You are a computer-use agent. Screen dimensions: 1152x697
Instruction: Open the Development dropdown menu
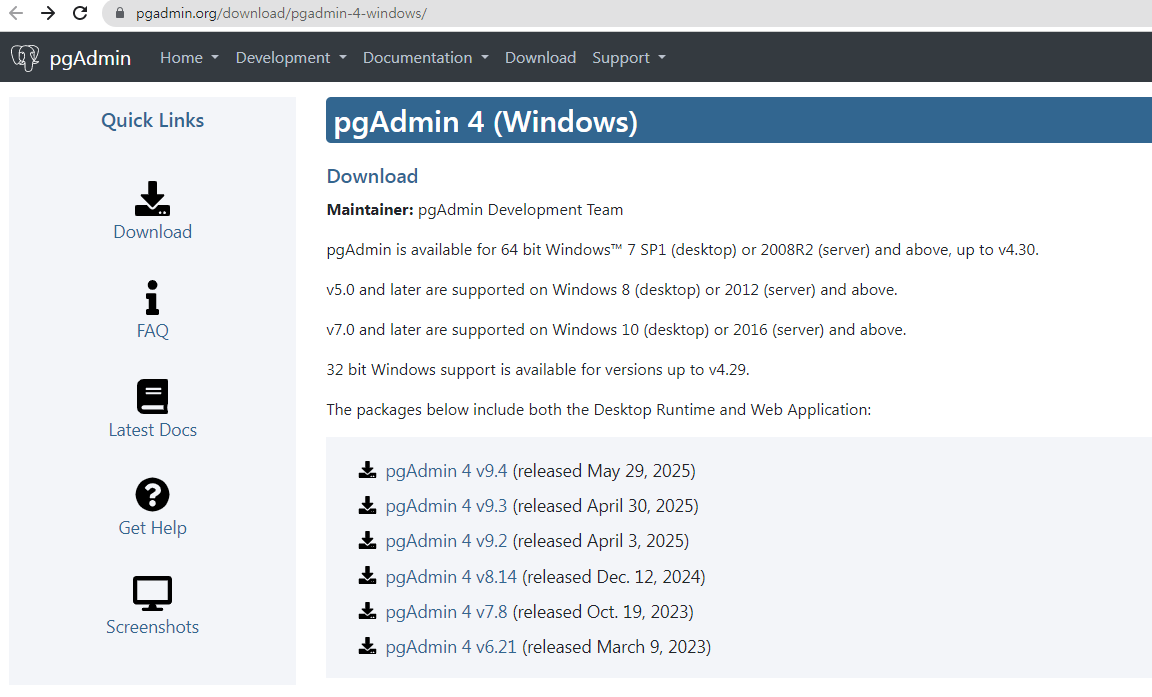(x=290, y=57)
